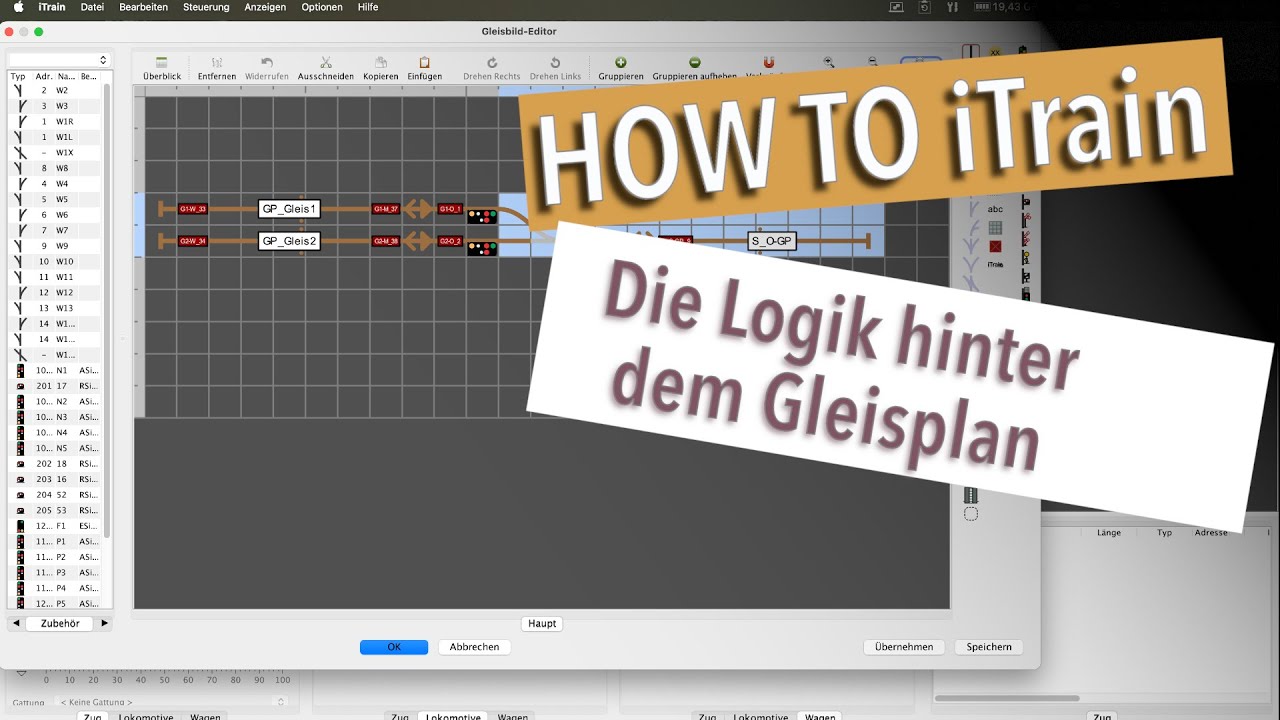Click the Drehen Rechts rotate icon
The image size is (1280, 720).
click(x=492, y=62)
